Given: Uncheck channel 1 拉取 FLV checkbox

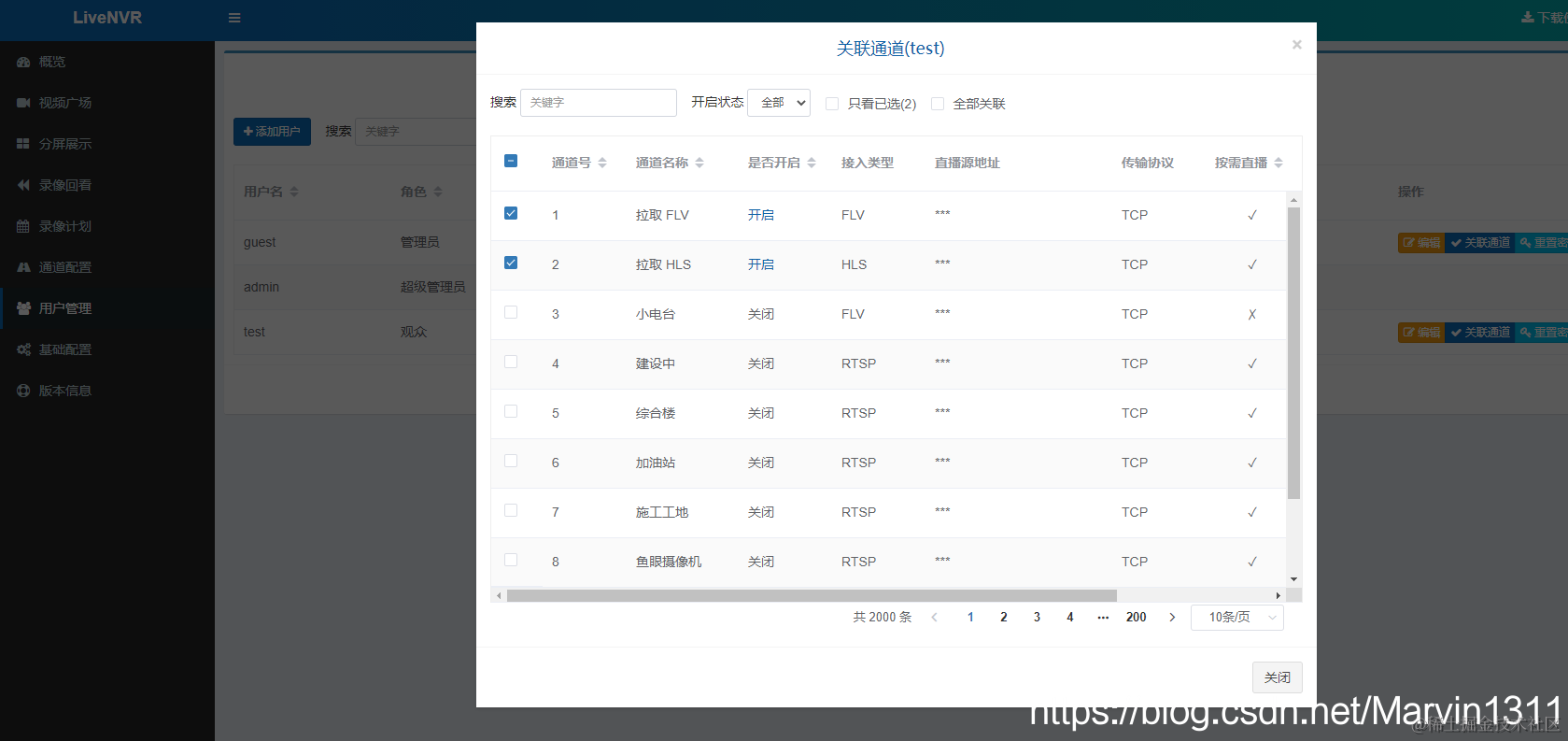Looking at the screenshot, I should (x=511, y=213).
